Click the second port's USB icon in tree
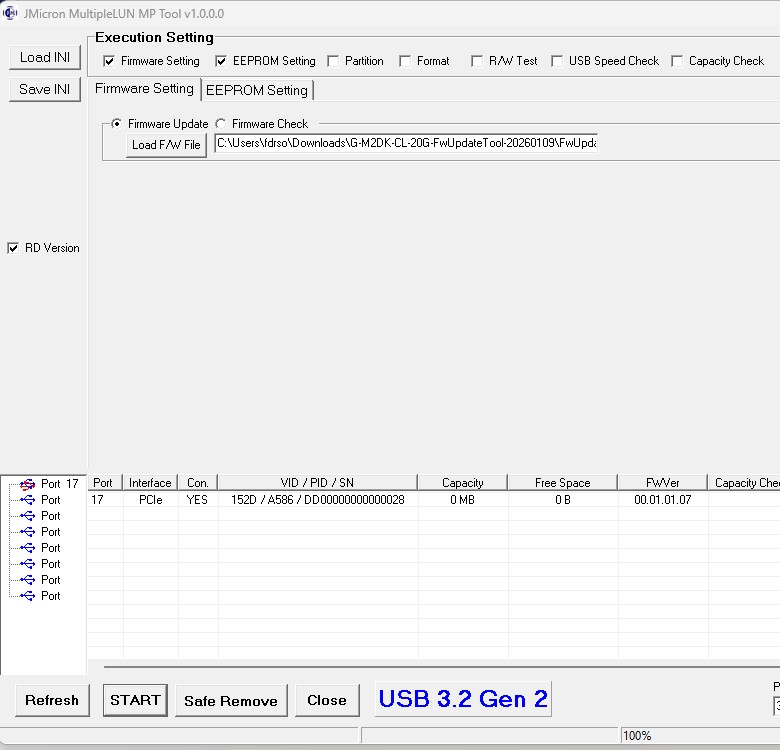780x750 pixels. click(x=27, y=500)
